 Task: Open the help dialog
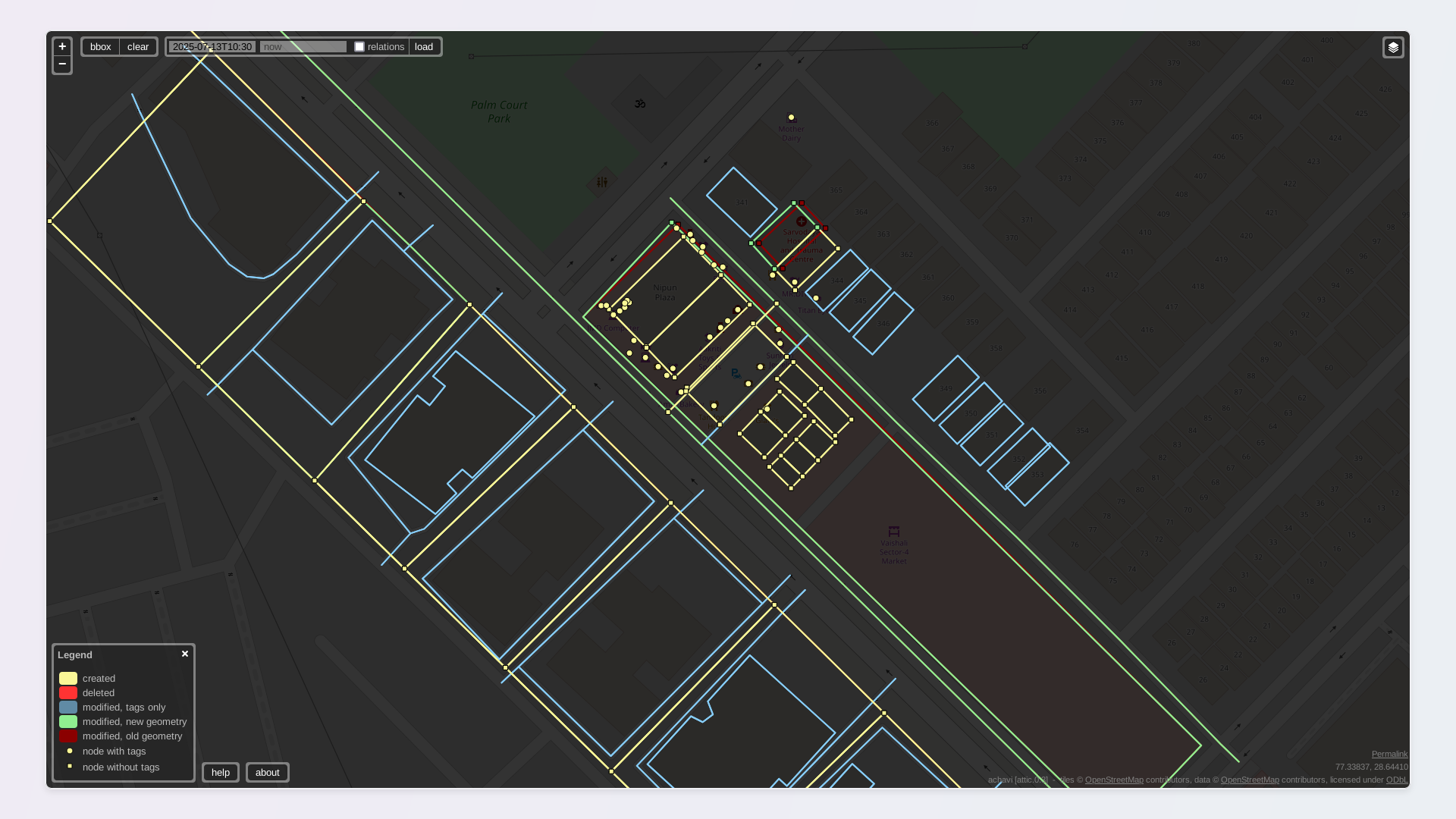point(221,773)
